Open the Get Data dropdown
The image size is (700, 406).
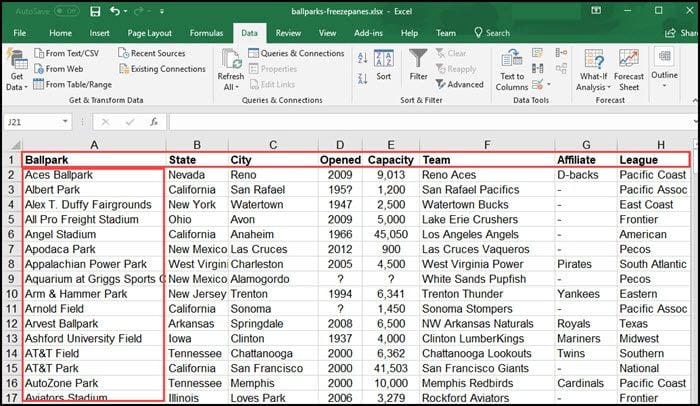click(x=17, y=71)
